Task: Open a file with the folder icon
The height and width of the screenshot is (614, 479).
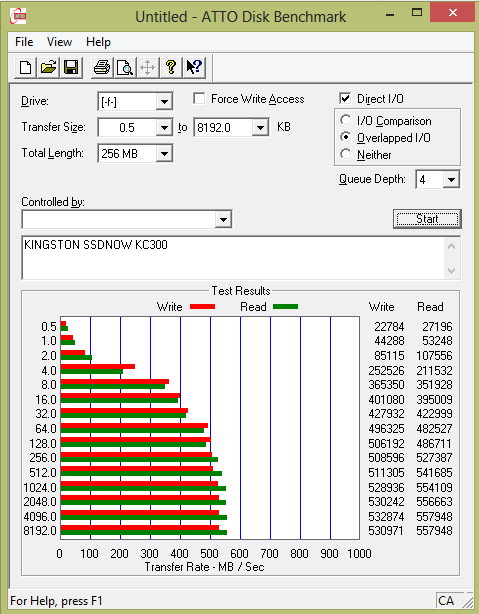Action: [48, 67]
